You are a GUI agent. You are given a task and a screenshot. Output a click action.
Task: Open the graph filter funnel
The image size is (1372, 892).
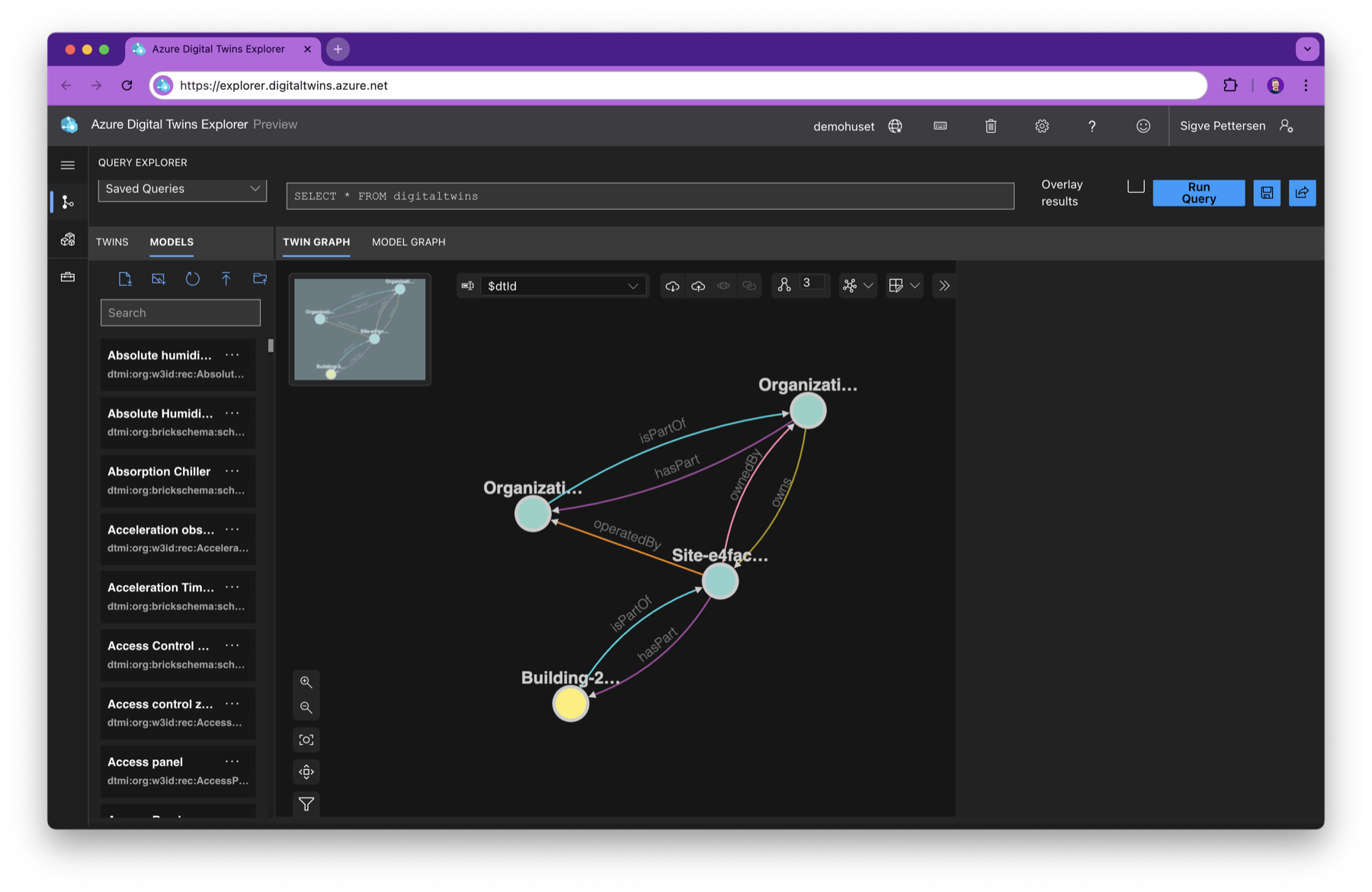coord(306,804)
